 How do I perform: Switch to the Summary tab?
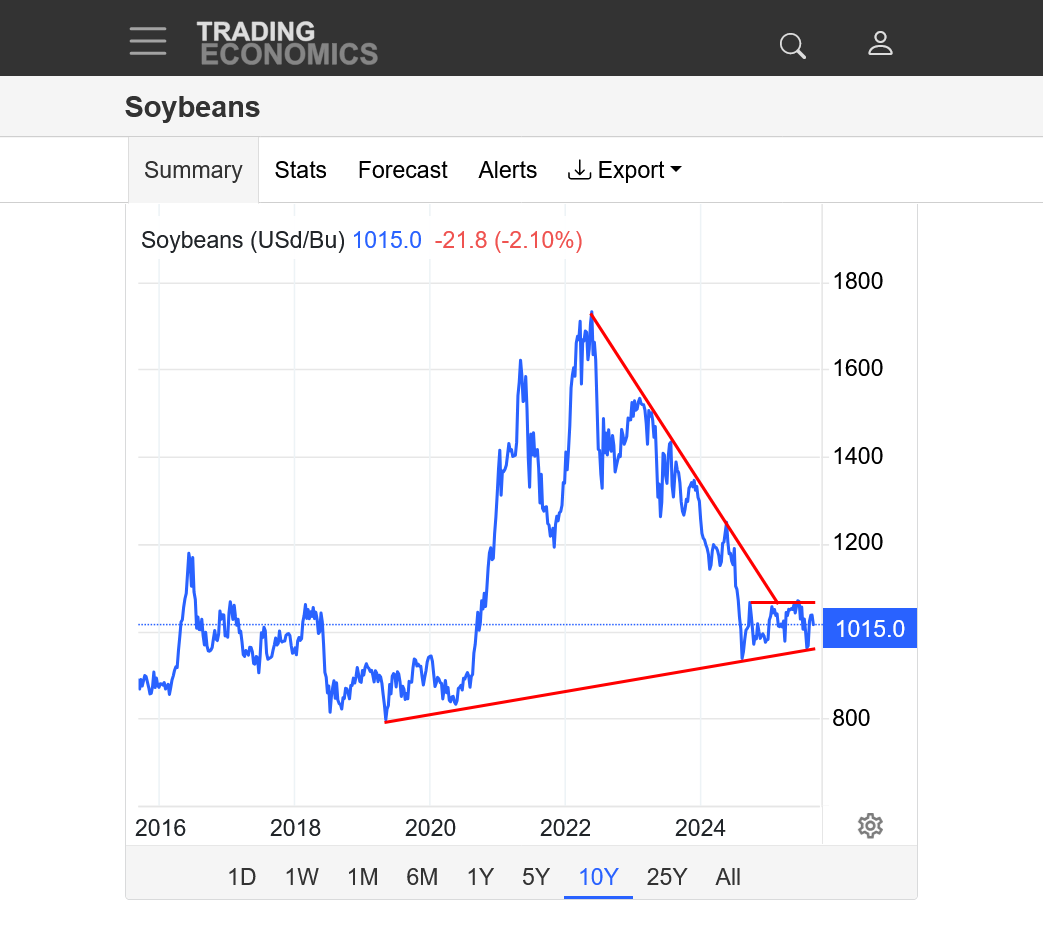coord(193,170)
